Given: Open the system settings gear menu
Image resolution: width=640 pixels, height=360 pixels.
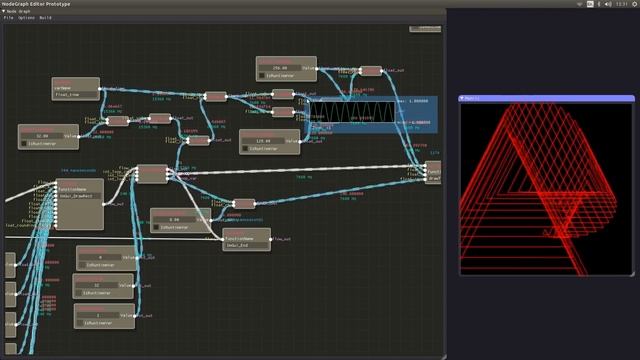Looking at the screenshot, I should pyautogui.click(x=635, y=4).
